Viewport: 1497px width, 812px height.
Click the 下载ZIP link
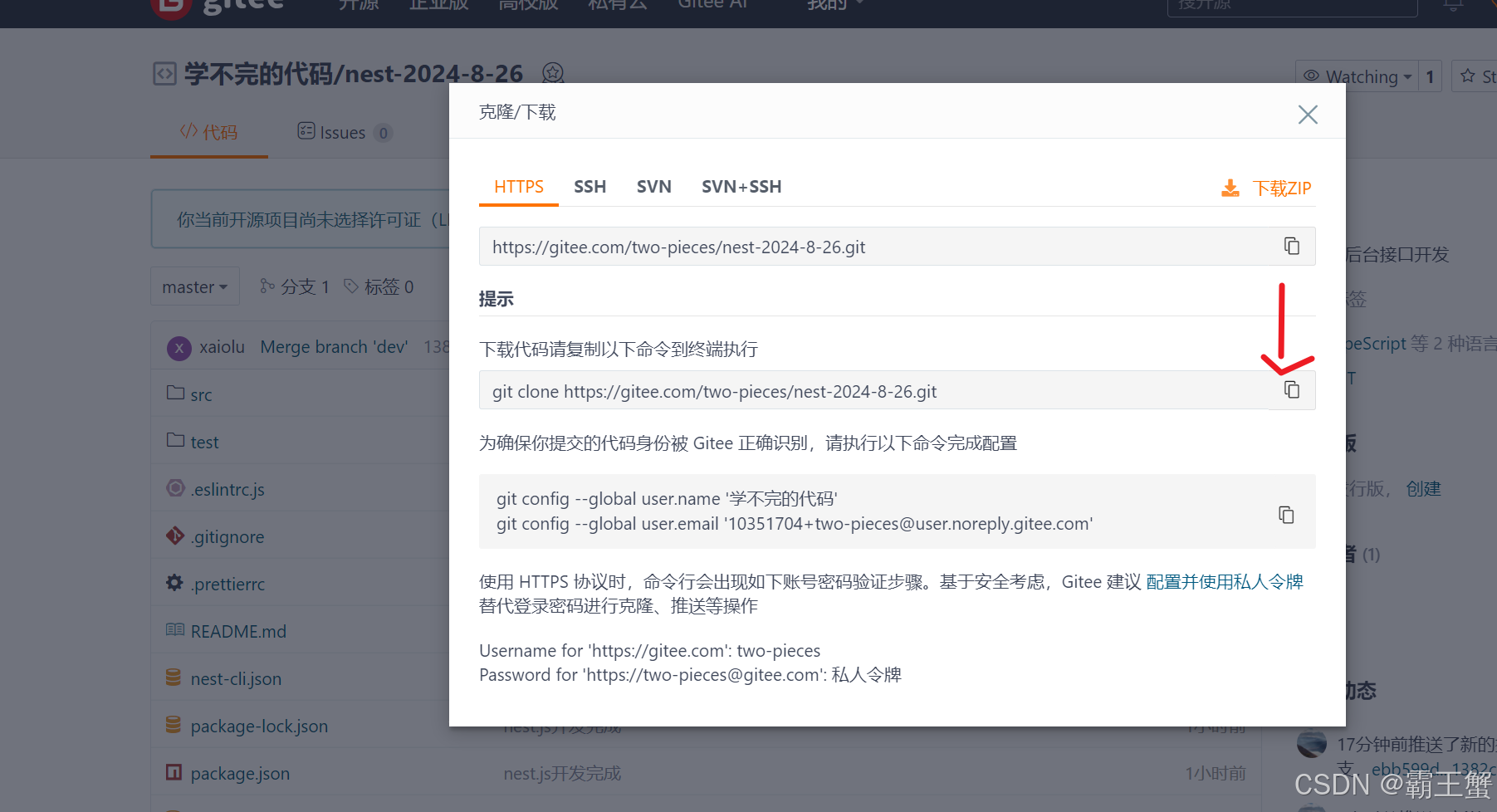click(x=1282, y=188)
